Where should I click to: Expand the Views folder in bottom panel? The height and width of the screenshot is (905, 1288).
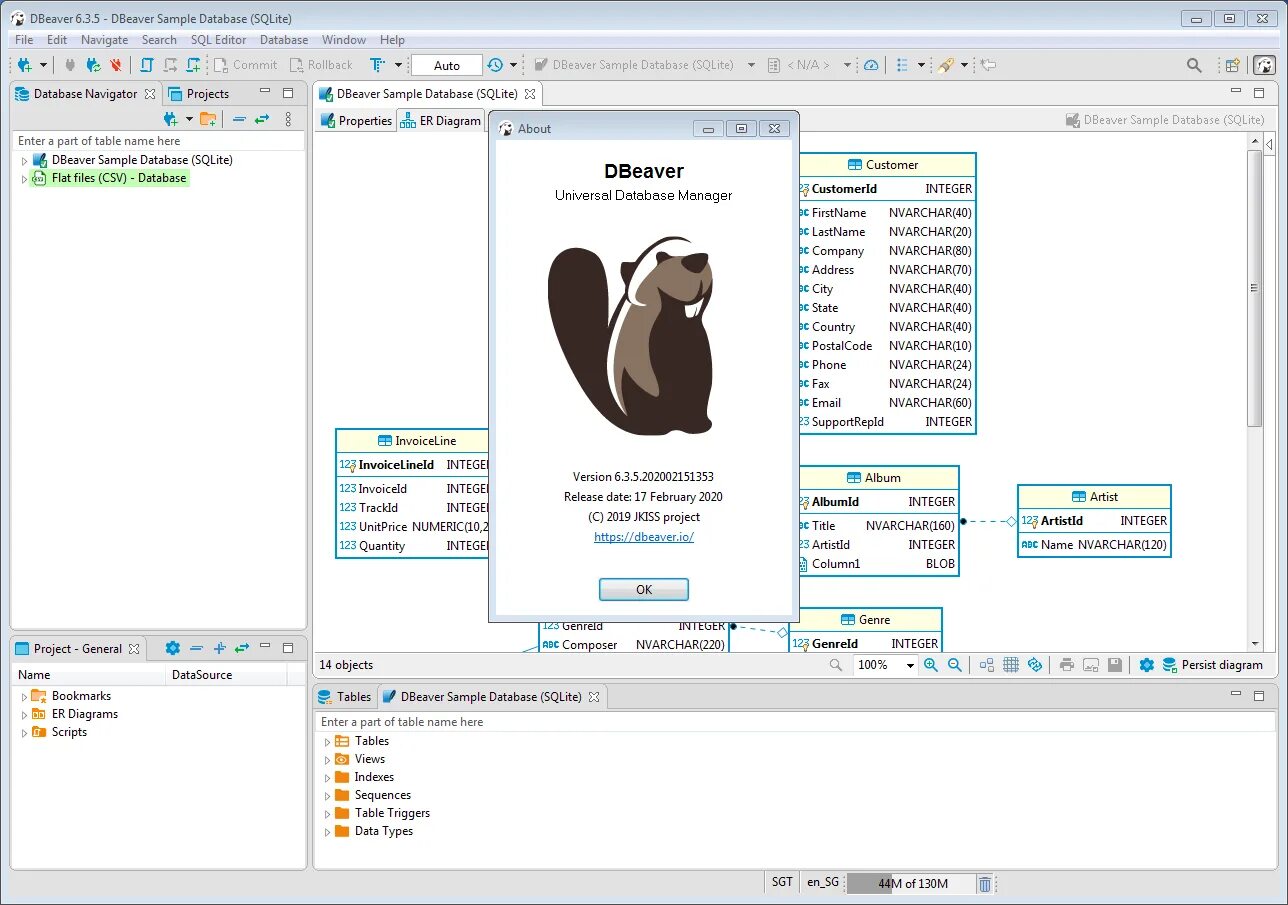[327, 760]
